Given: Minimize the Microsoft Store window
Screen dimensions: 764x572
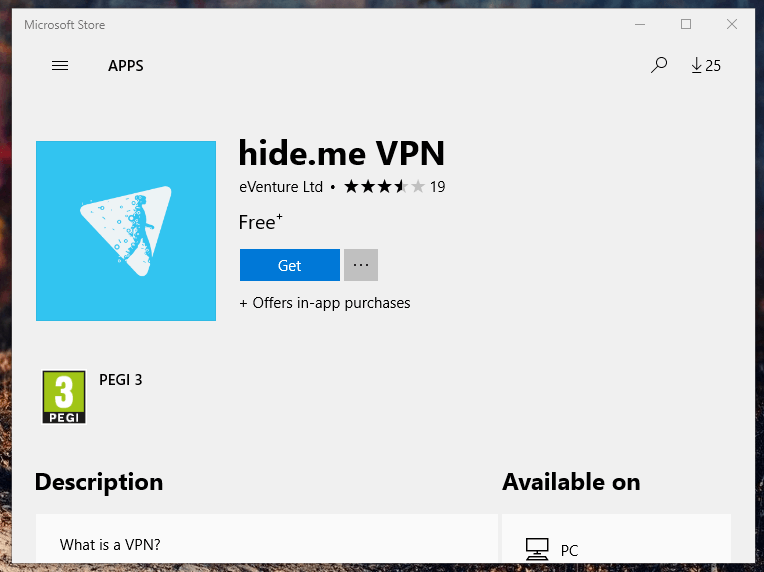Looking at the screenshot, I should pyautogui.click(x=640, y=24).
